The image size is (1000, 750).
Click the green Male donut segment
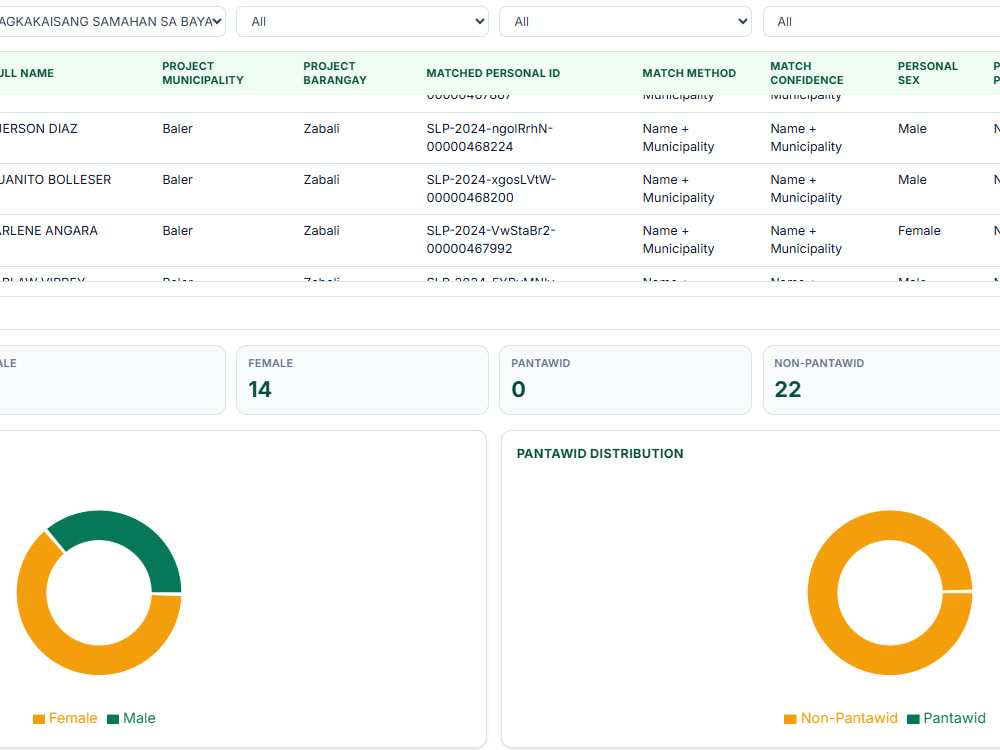click(x=130, y=534)
